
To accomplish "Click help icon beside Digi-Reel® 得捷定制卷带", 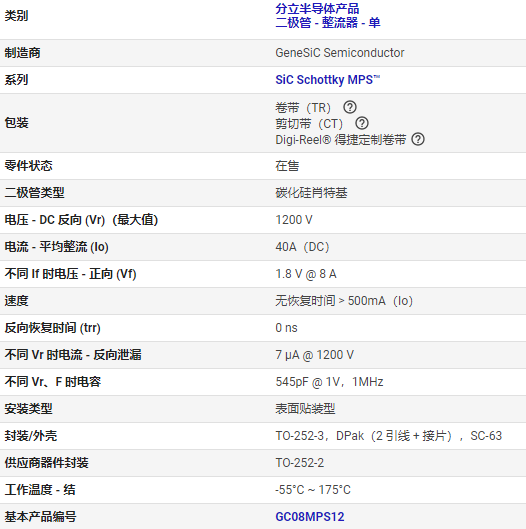I will [418, 139].
